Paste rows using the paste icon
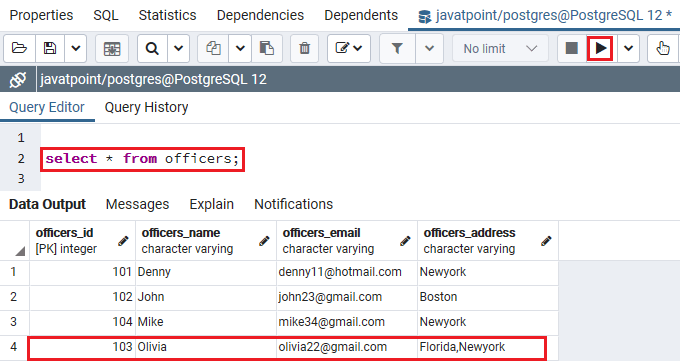 pyautogui.click(x=266, y=48)
